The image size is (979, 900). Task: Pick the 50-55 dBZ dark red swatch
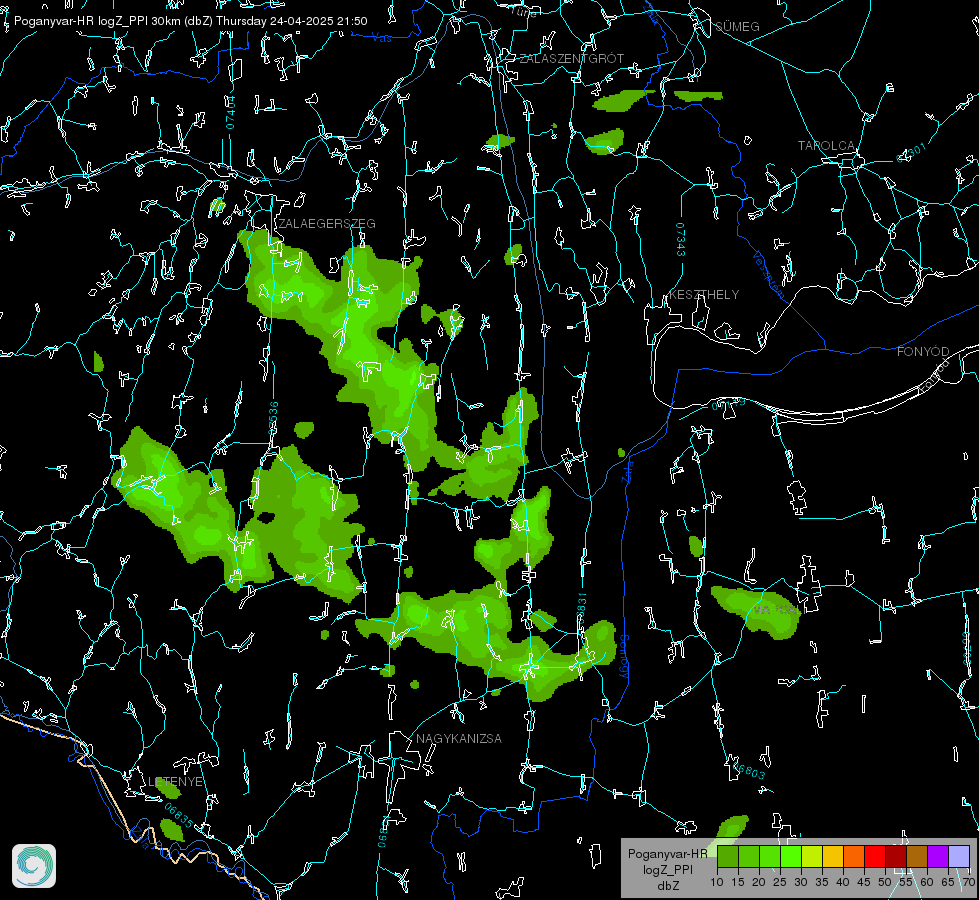pyautogui.click(x=895, y=857)
